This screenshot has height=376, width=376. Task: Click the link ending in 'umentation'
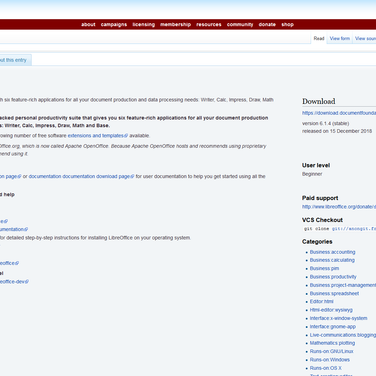tap(14, 229)
